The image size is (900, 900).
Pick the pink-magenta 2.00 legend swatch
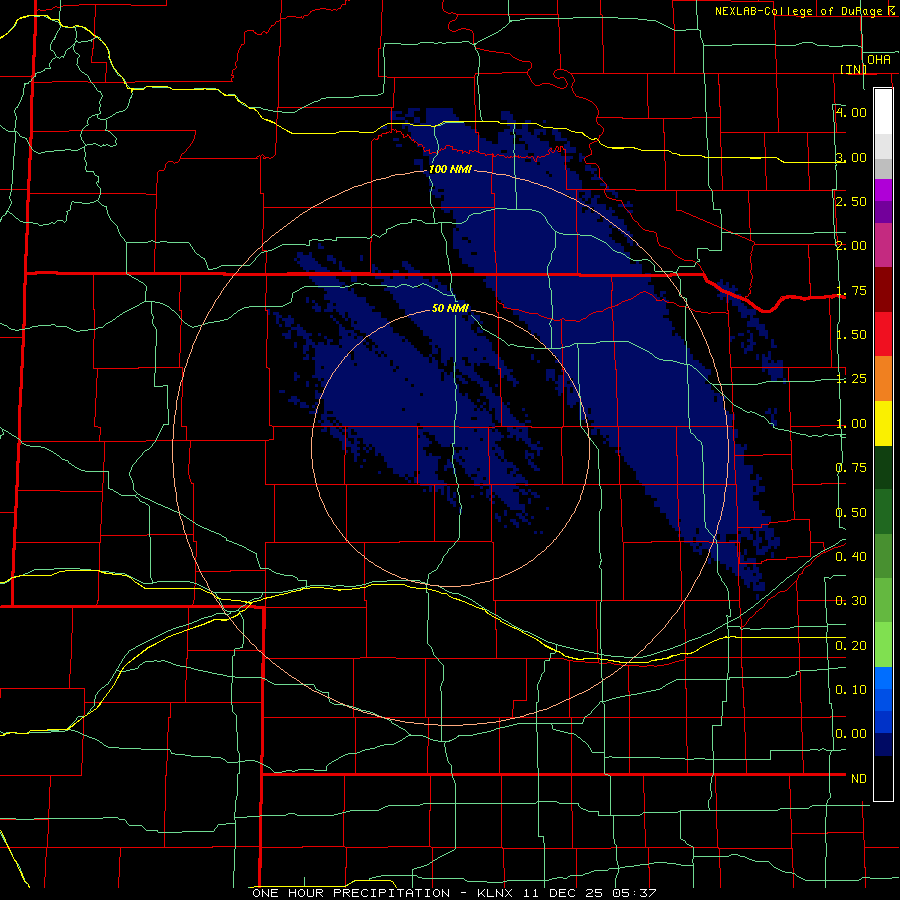click(x=883, y=245)
